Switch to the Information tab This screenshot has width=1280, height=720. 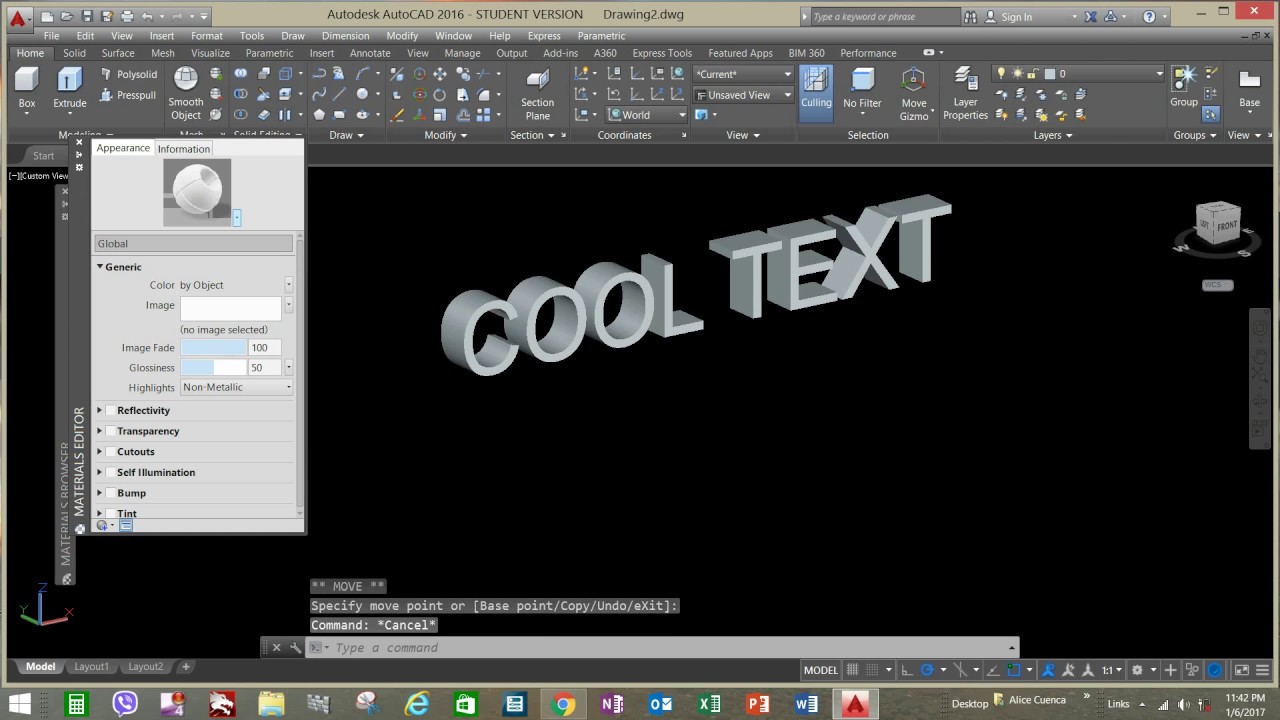(x=184, y=149)
